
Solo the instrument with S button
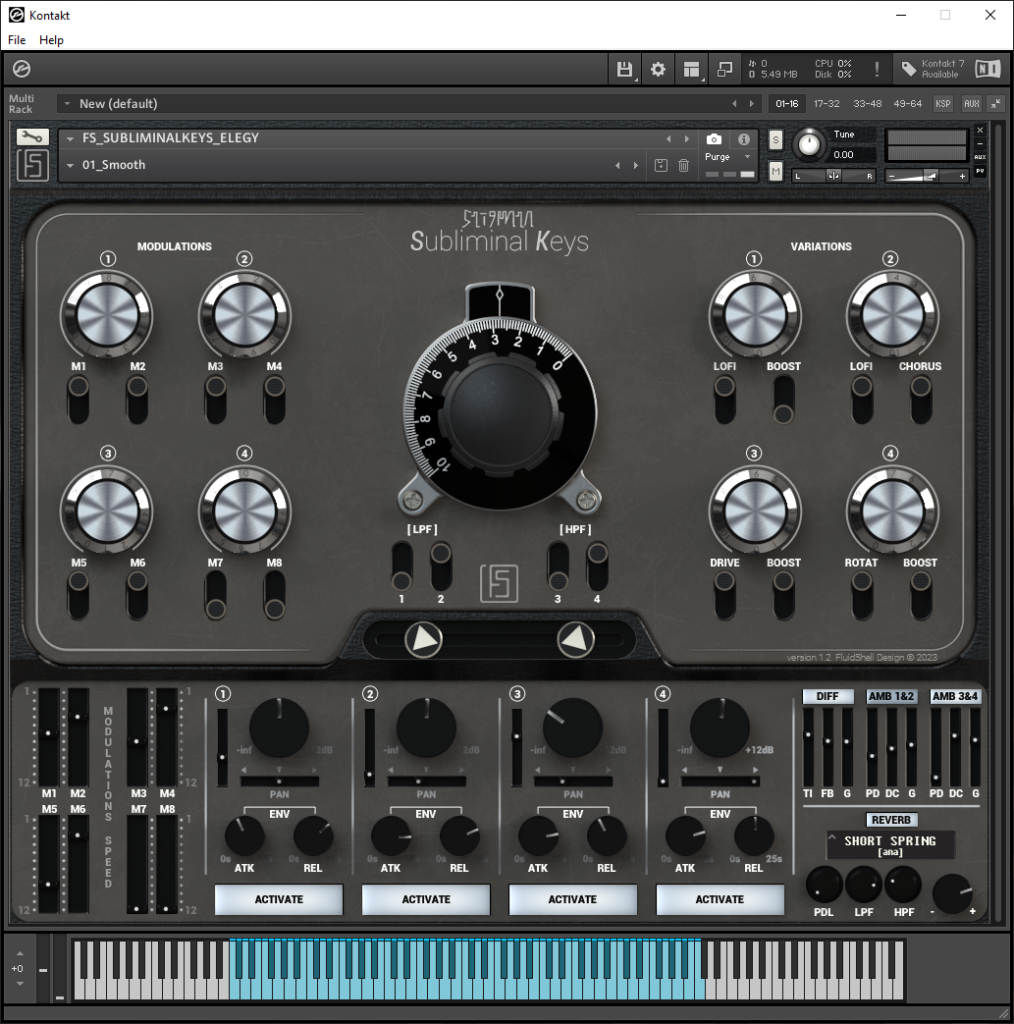pos(775,139)
